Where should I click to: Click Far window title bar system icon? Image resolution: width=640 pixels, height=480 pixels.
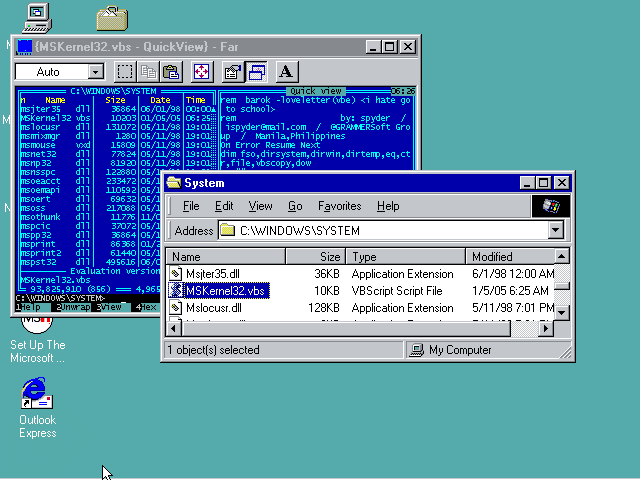24,47
